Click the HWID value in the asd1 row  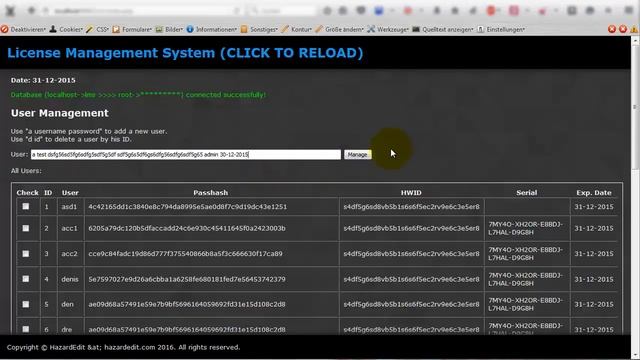pos(411,207)
